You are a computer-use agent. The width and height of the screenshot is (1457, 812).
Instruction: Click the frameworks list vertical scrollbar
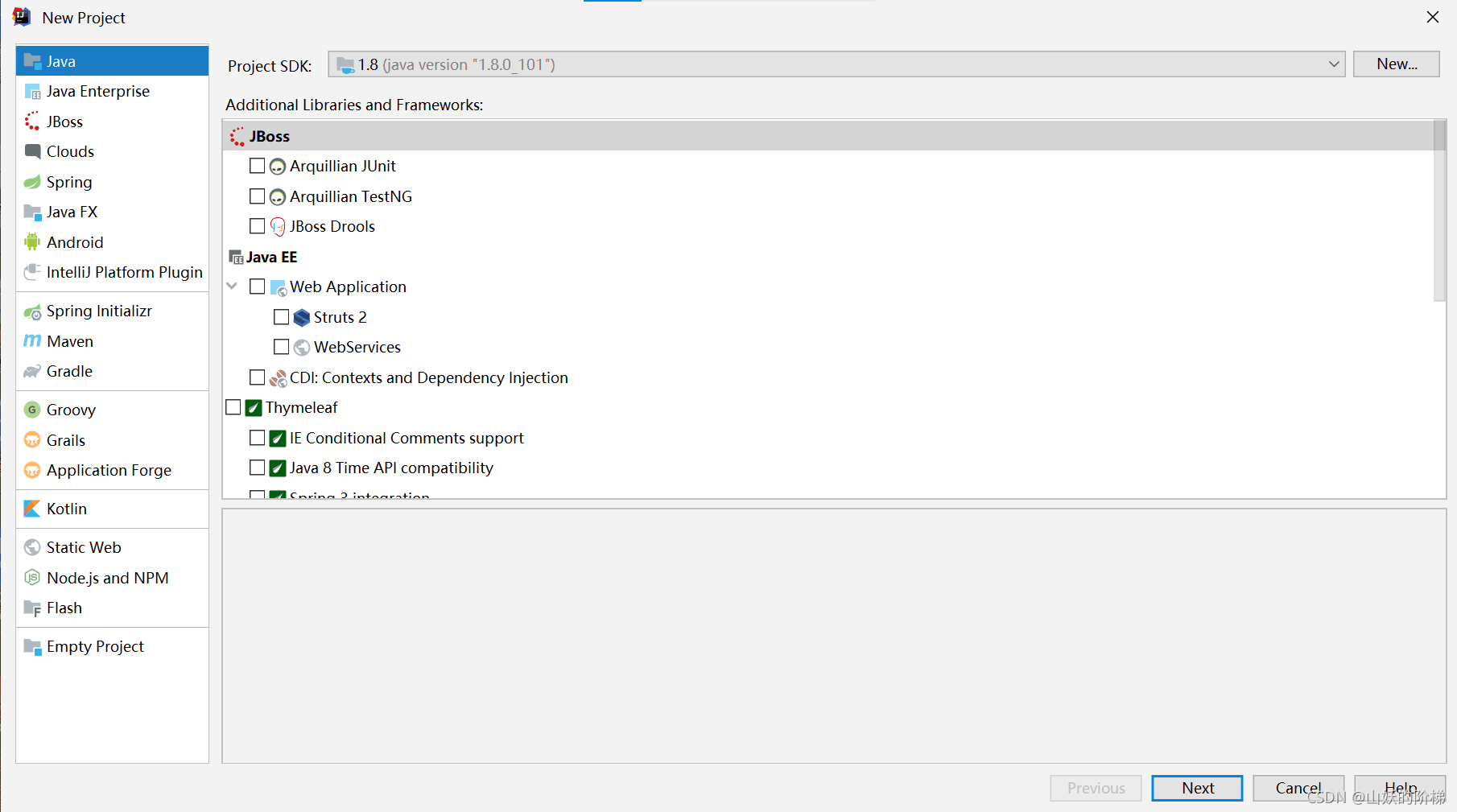[1439, 211]
